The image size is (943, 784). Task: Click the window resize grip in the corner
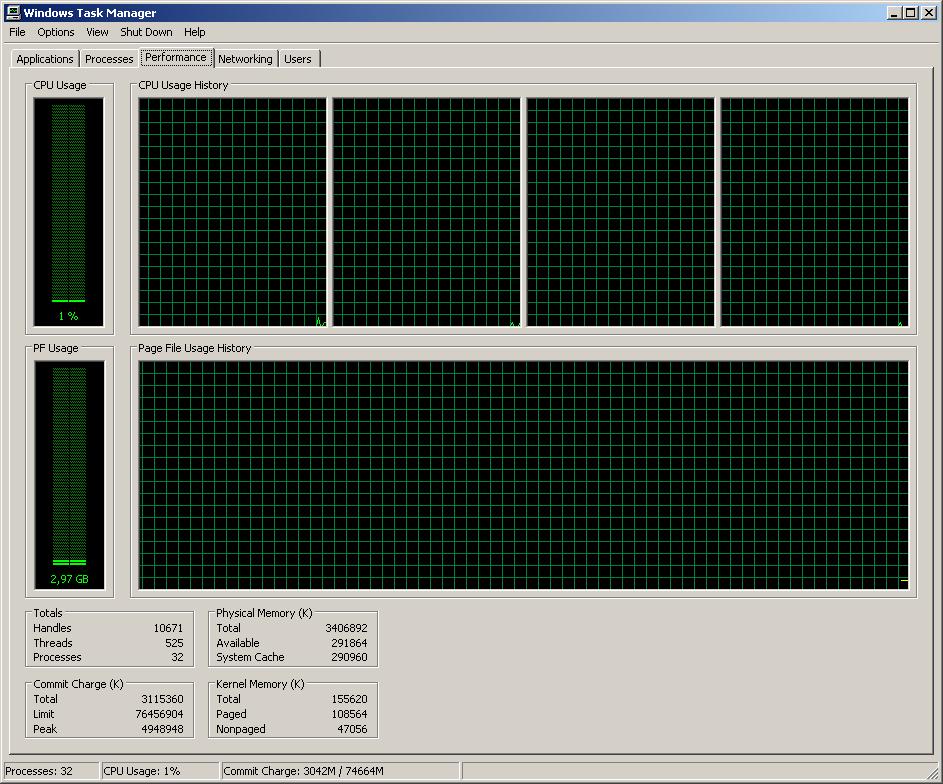tap(933, 773)
